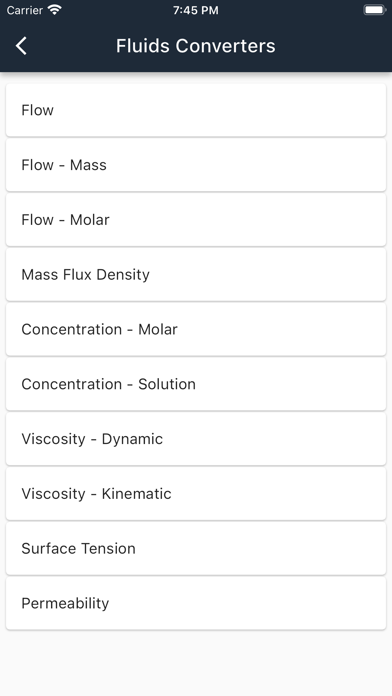This screenshot has height=696, width=392.
Task: Select Flow - Molar from the list
Action: pyautogui.click(x=196, y=220)
